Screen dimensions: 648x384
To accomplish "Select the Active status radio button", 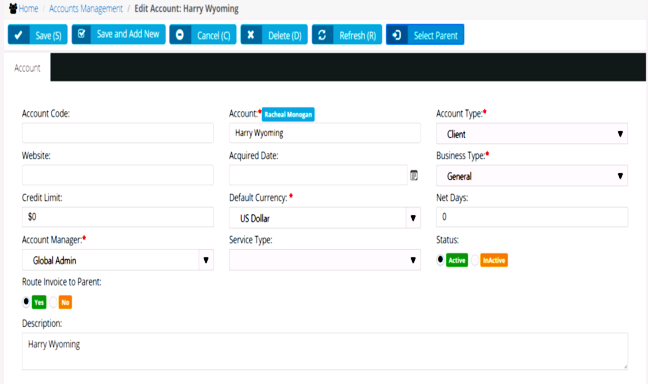I will point(440,260).
